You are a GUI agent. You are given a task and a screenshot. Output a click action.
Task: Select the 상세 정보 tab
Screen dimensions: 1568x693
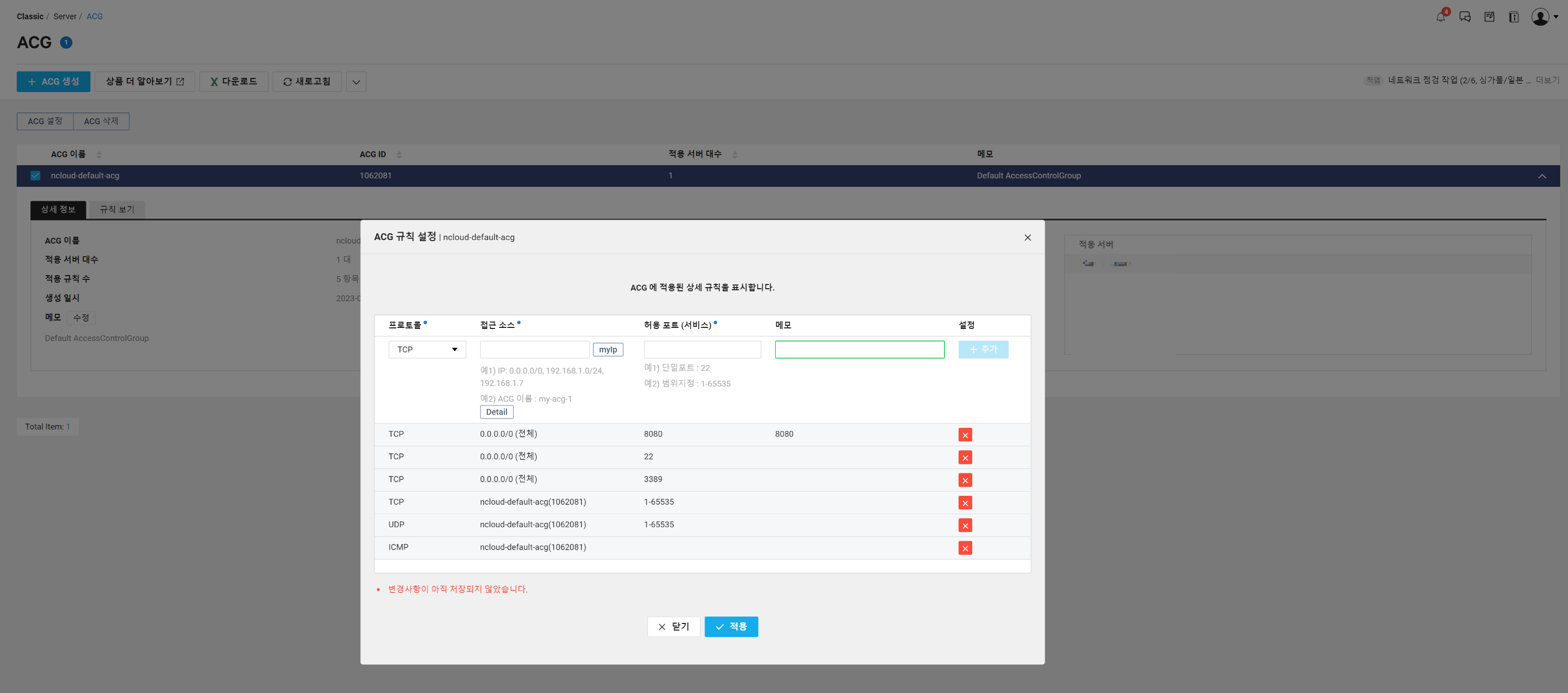tap(58, 209)
